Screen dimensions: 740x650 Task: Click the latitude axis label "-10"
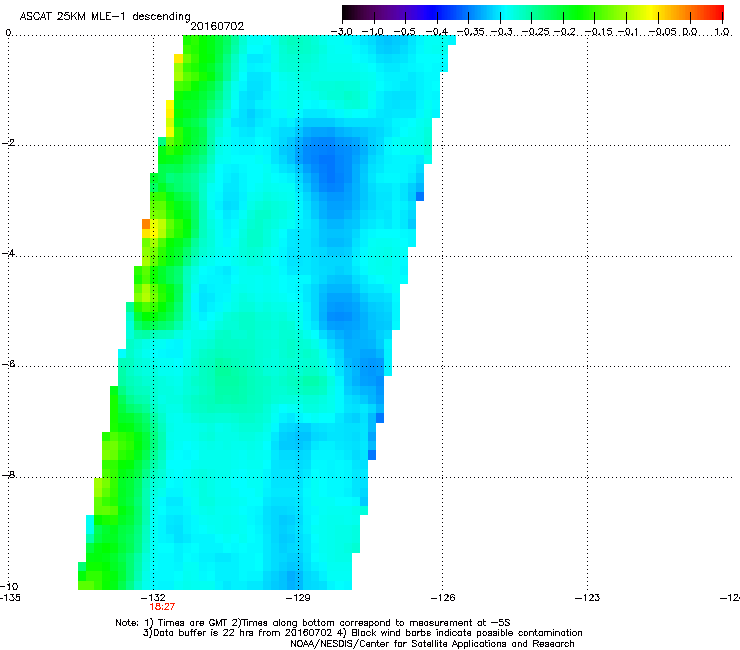pos(9,586)
